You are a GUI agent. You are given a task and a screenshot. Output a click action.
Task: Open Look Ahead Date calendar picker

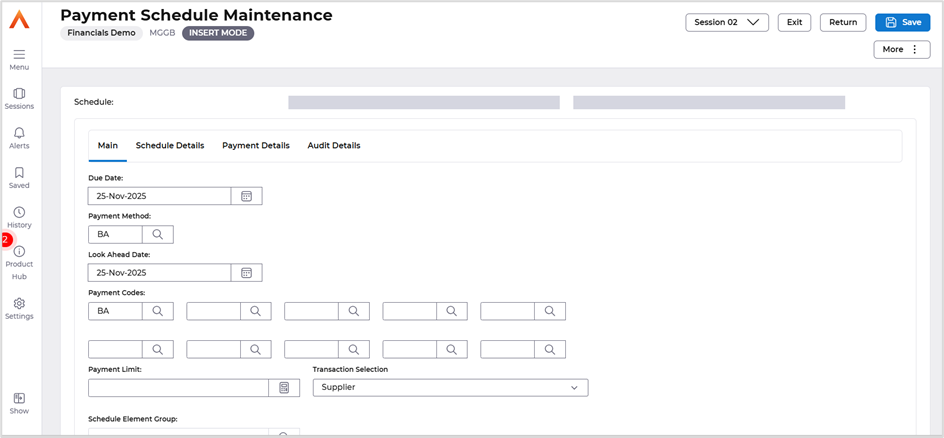coord(246,273)
